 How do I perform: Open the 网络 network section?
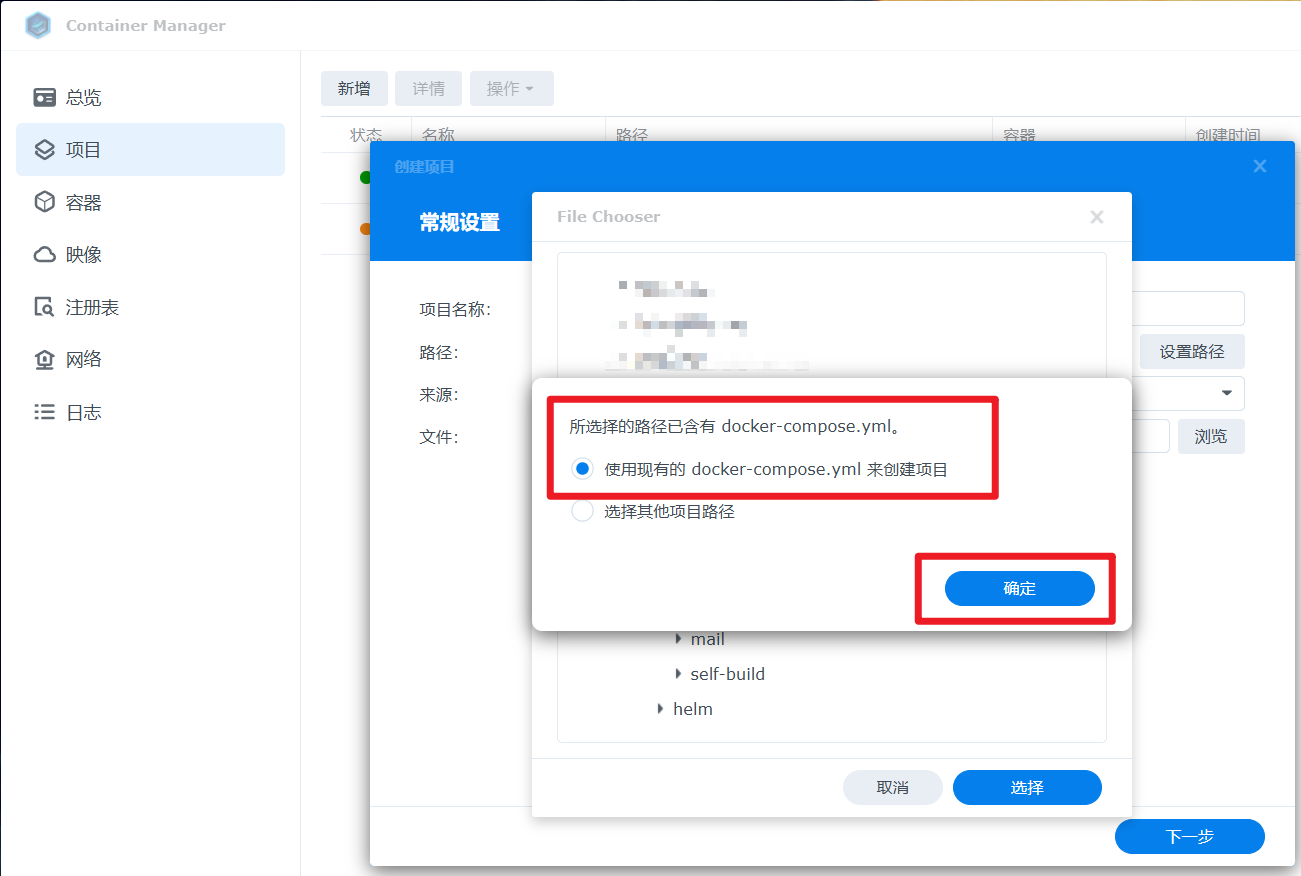pos(150,360)
